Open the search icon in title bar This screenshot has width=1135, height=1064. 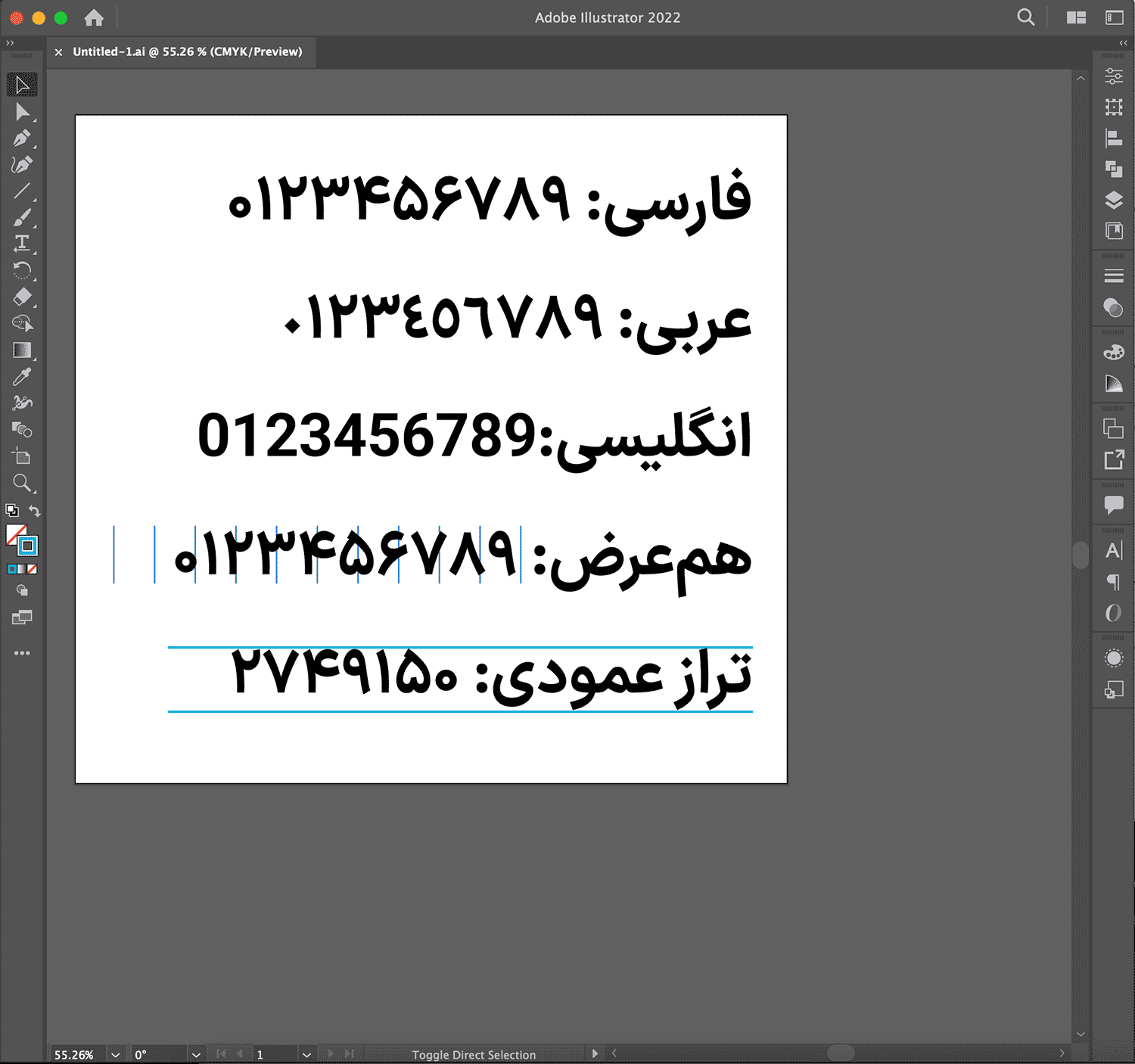click(x=1026, y=17)
